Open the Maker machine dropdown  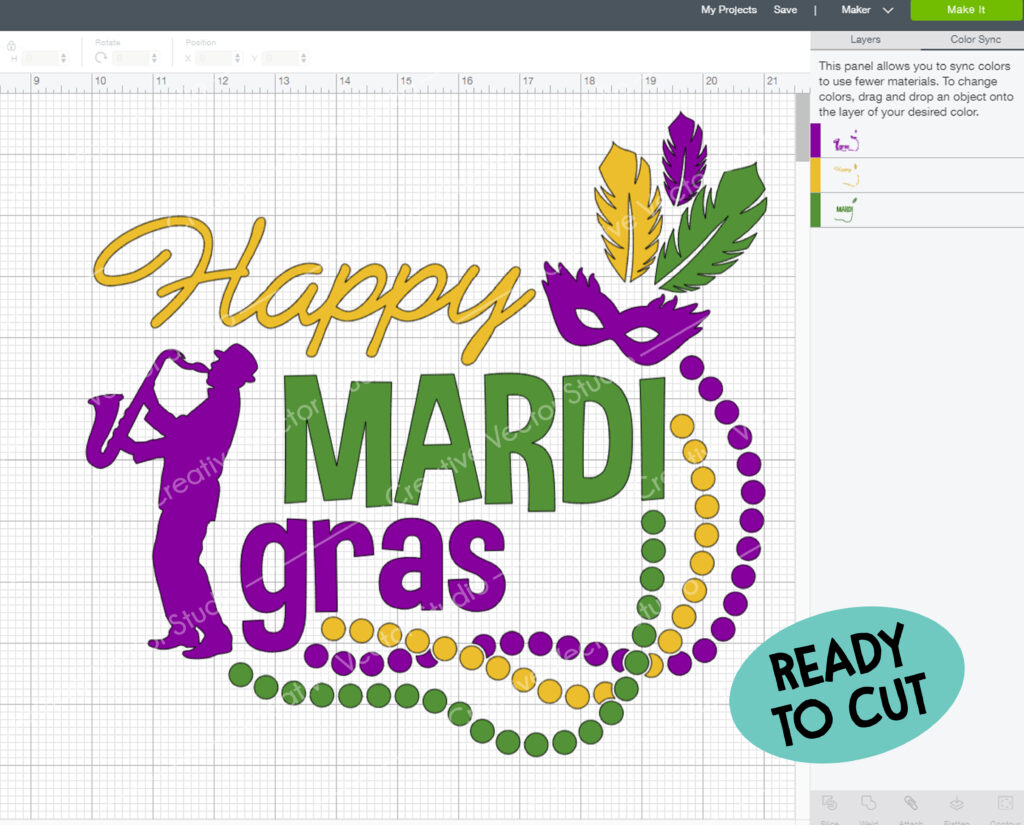(867, 10)
